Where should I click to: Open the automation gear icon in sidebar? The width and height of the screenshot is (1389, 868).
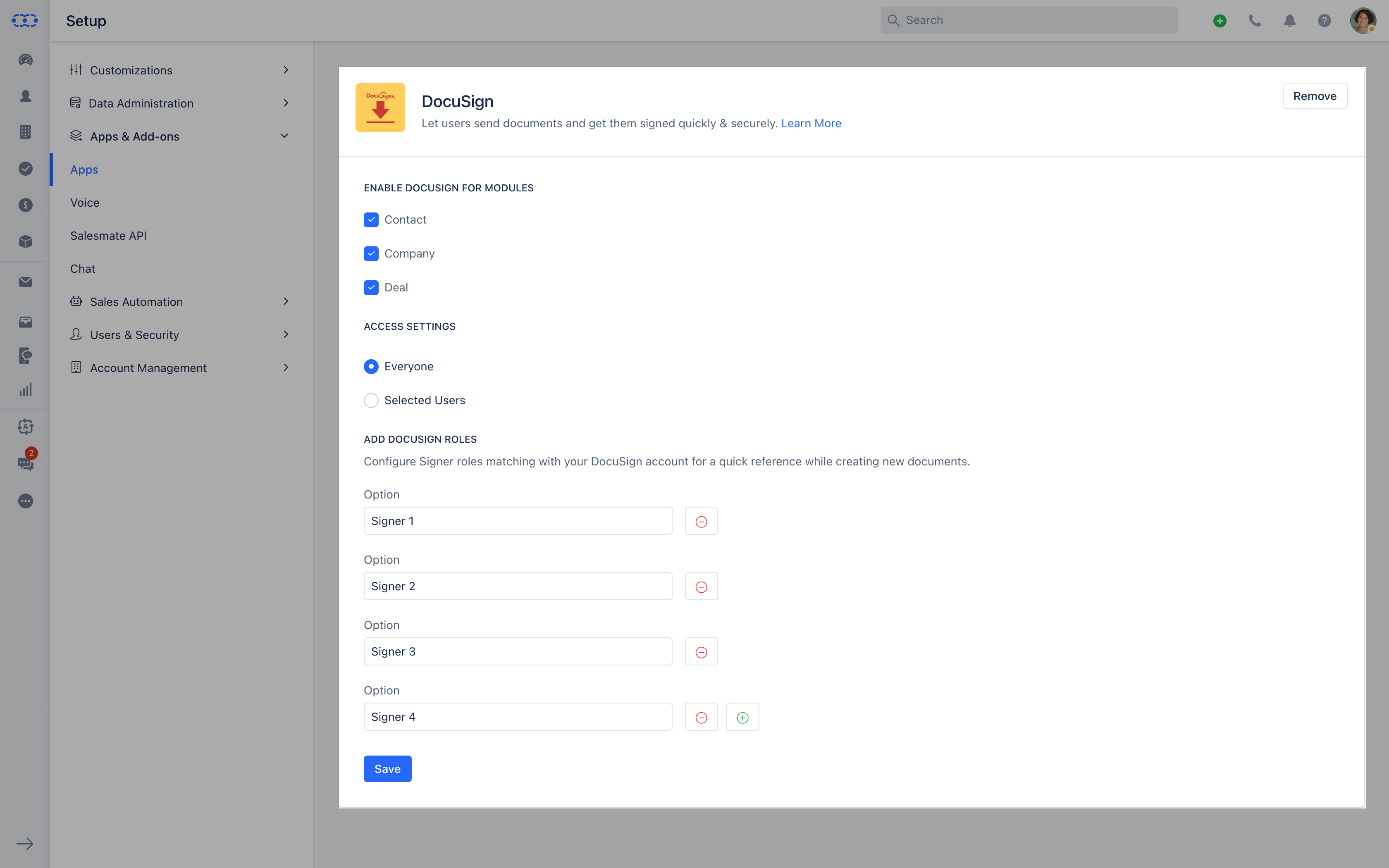(x=25, y=427)
